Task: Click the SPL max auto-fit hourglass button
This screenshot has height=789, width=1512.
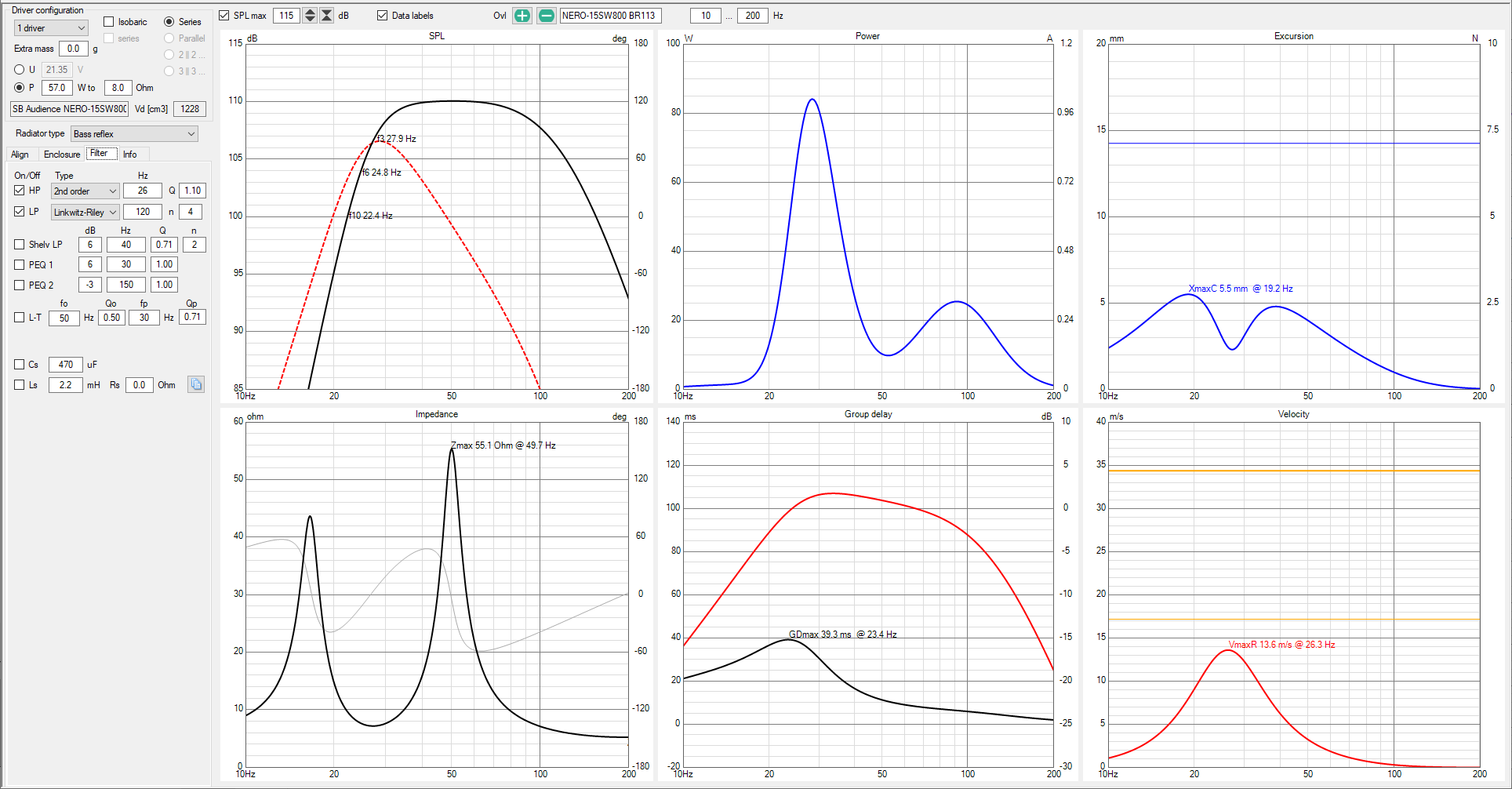Action: point(326,16)
